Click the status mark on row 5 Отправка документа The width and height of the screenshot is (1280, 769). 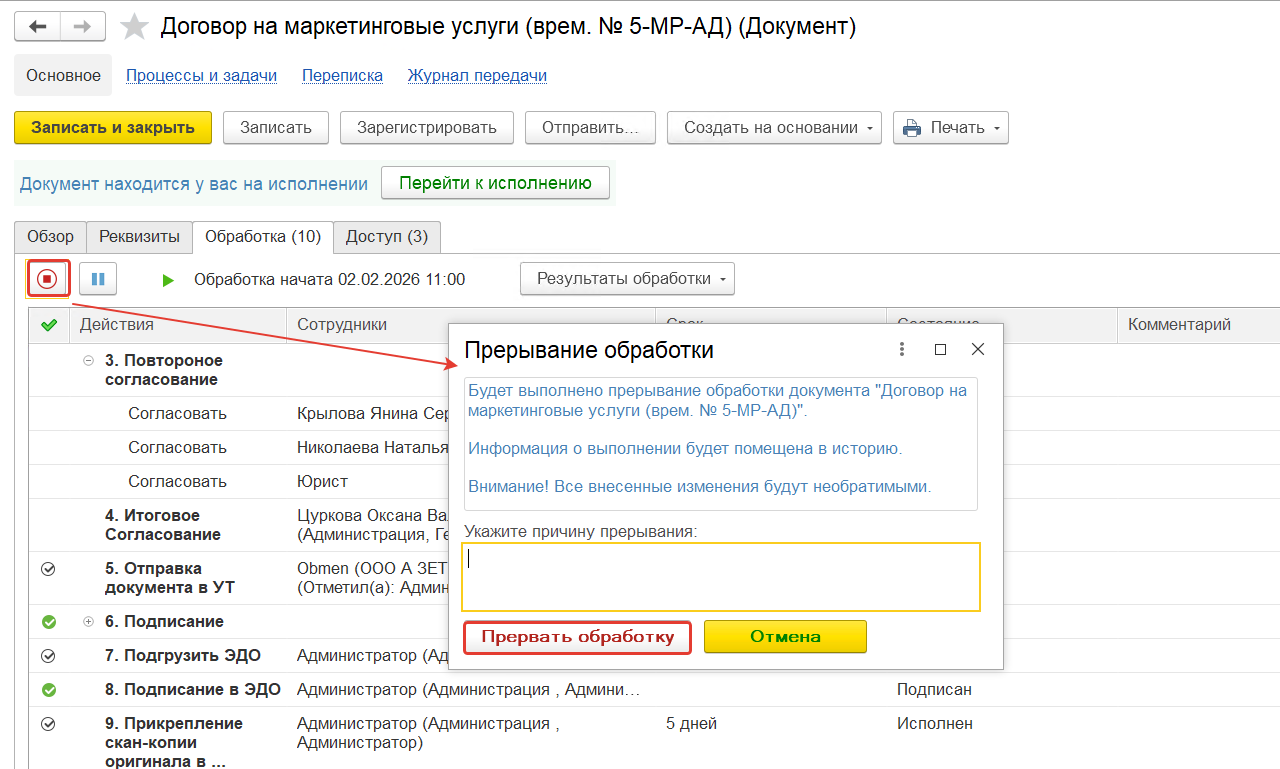[x=48, y=569]
